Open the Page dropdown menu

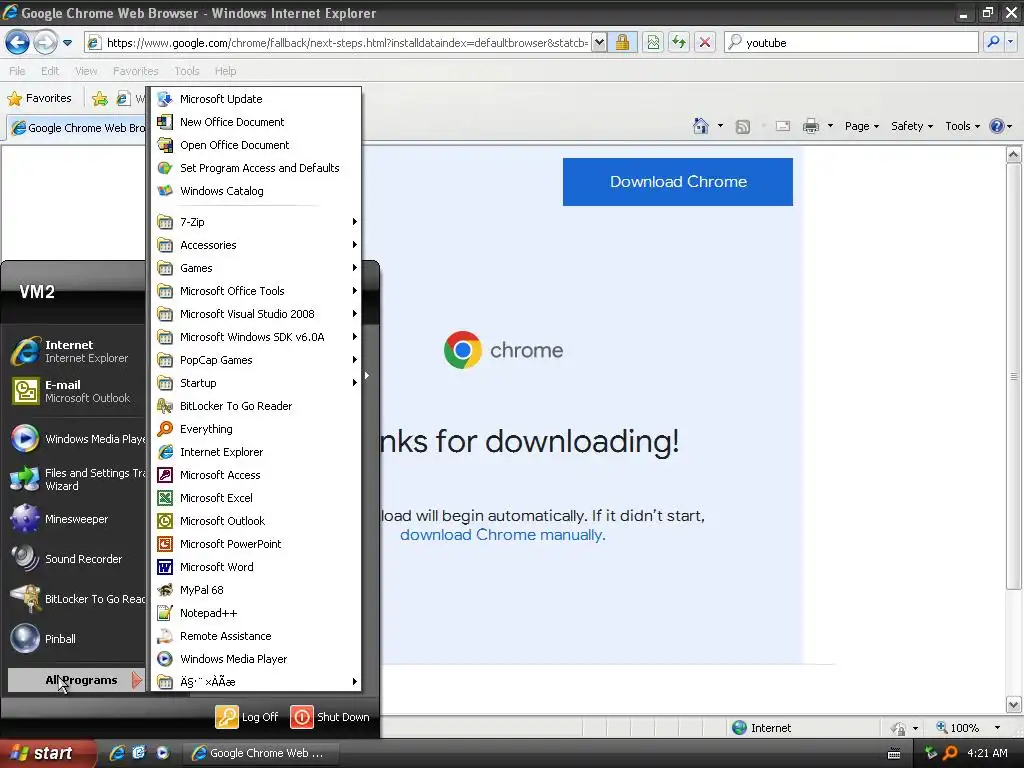click(x=861, y=126)
